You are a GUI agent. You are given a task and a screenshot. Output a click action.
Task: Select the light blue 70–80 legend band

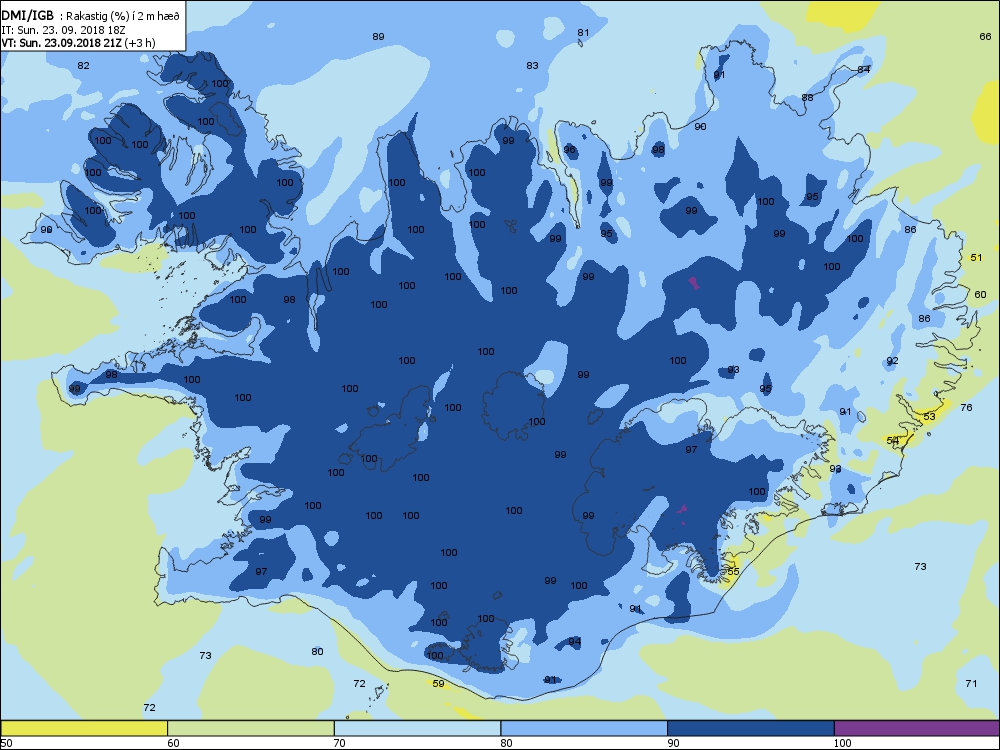[417, 728]
